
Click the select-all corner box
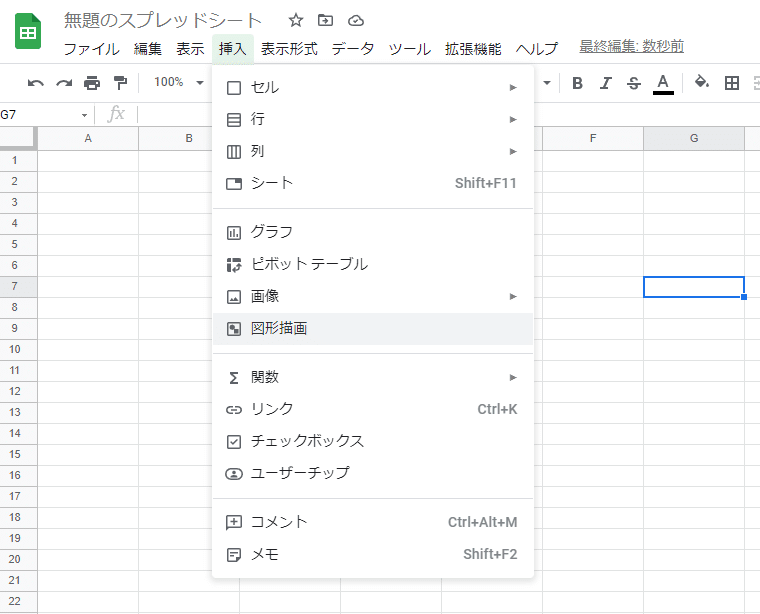point(18,138)
